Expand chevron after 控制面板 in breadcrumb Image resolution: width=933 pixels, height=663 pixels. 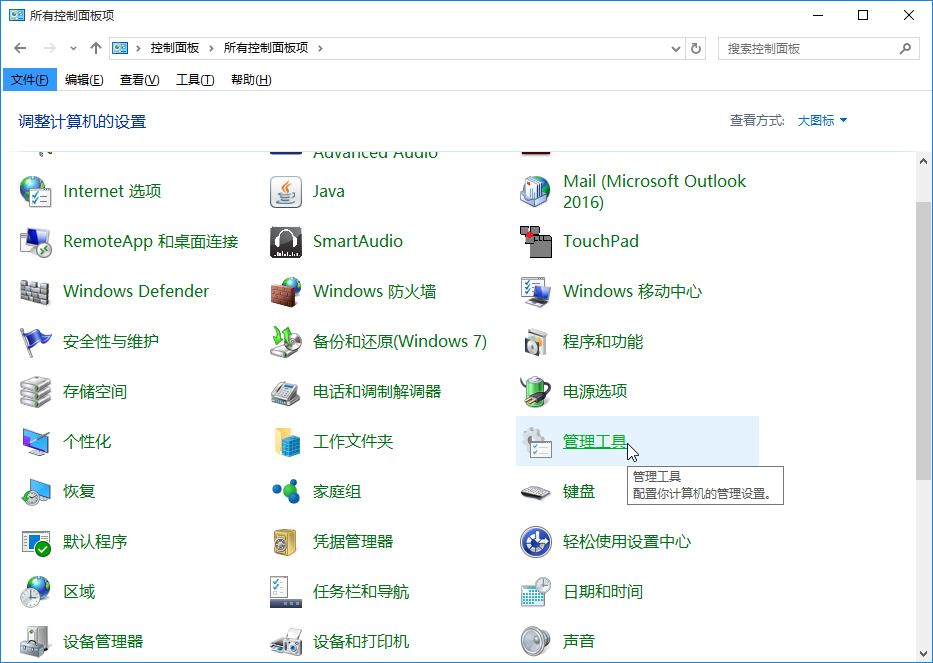point(211,48)
